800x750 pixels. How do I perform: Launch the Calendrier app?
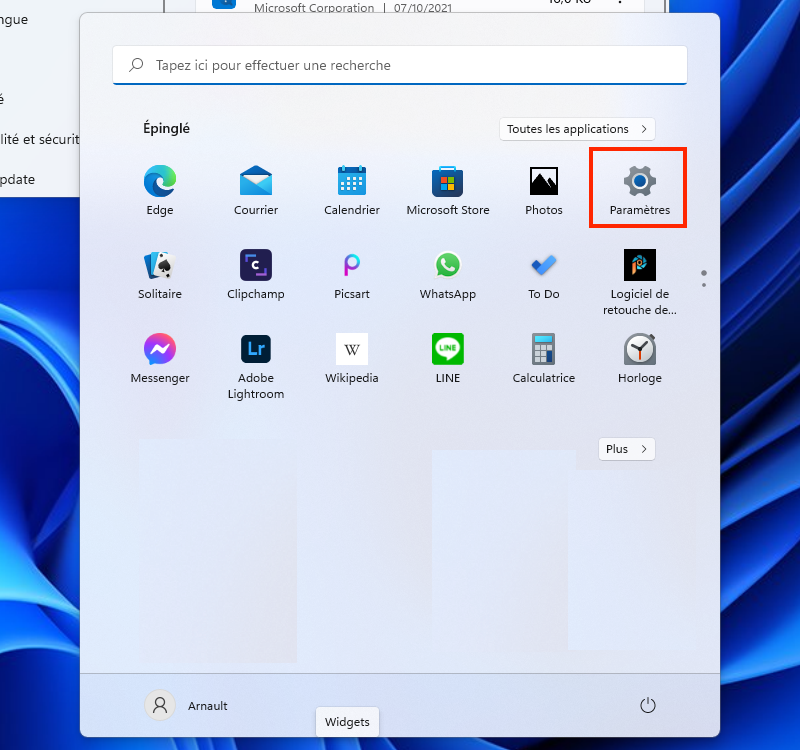click(x=352, y=190)
